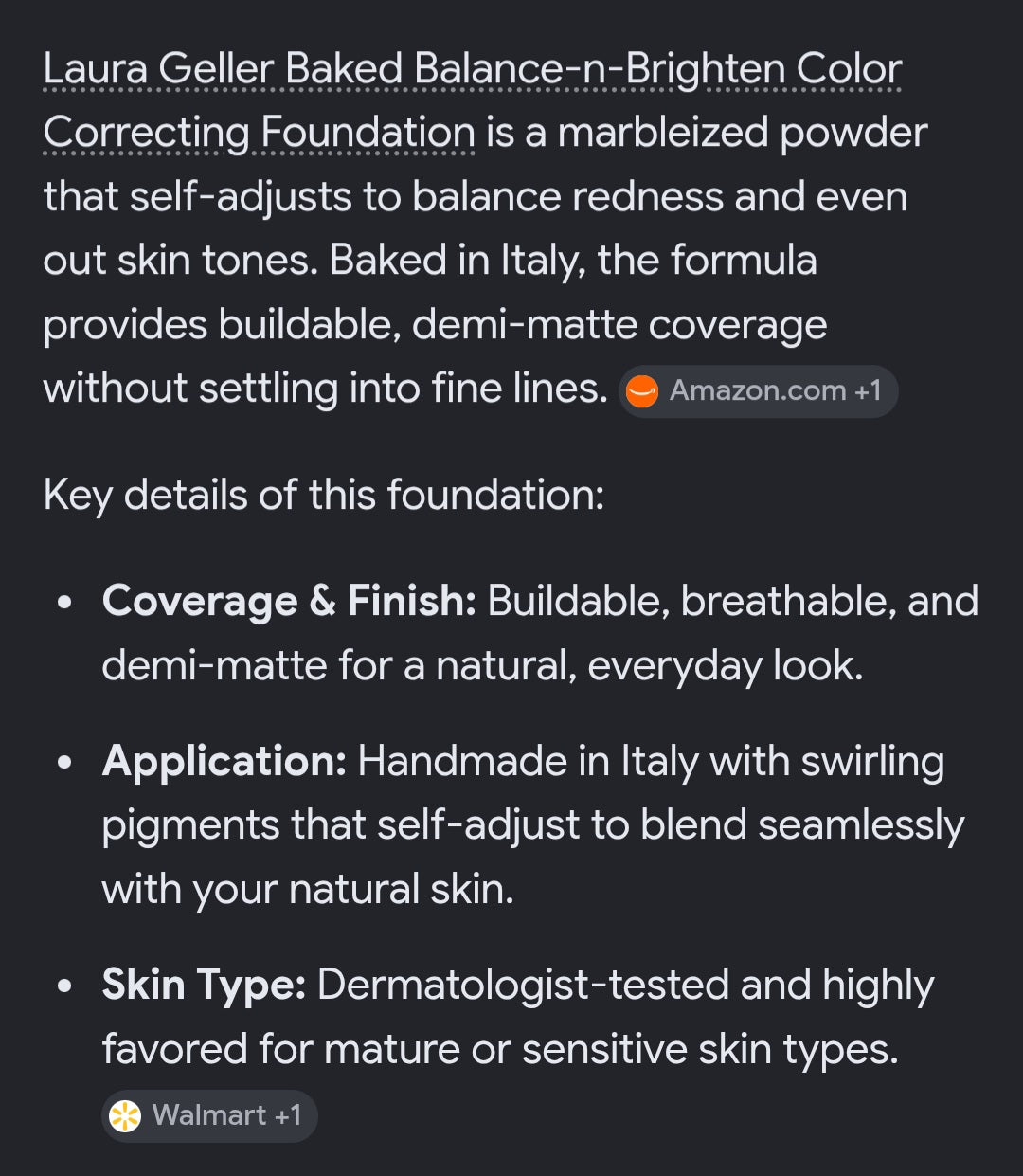This screenshot has width=1023, height=1176.
Task: Click the underlined 'Correcting Foundation' link text
Action: click(x=260, y=133)
